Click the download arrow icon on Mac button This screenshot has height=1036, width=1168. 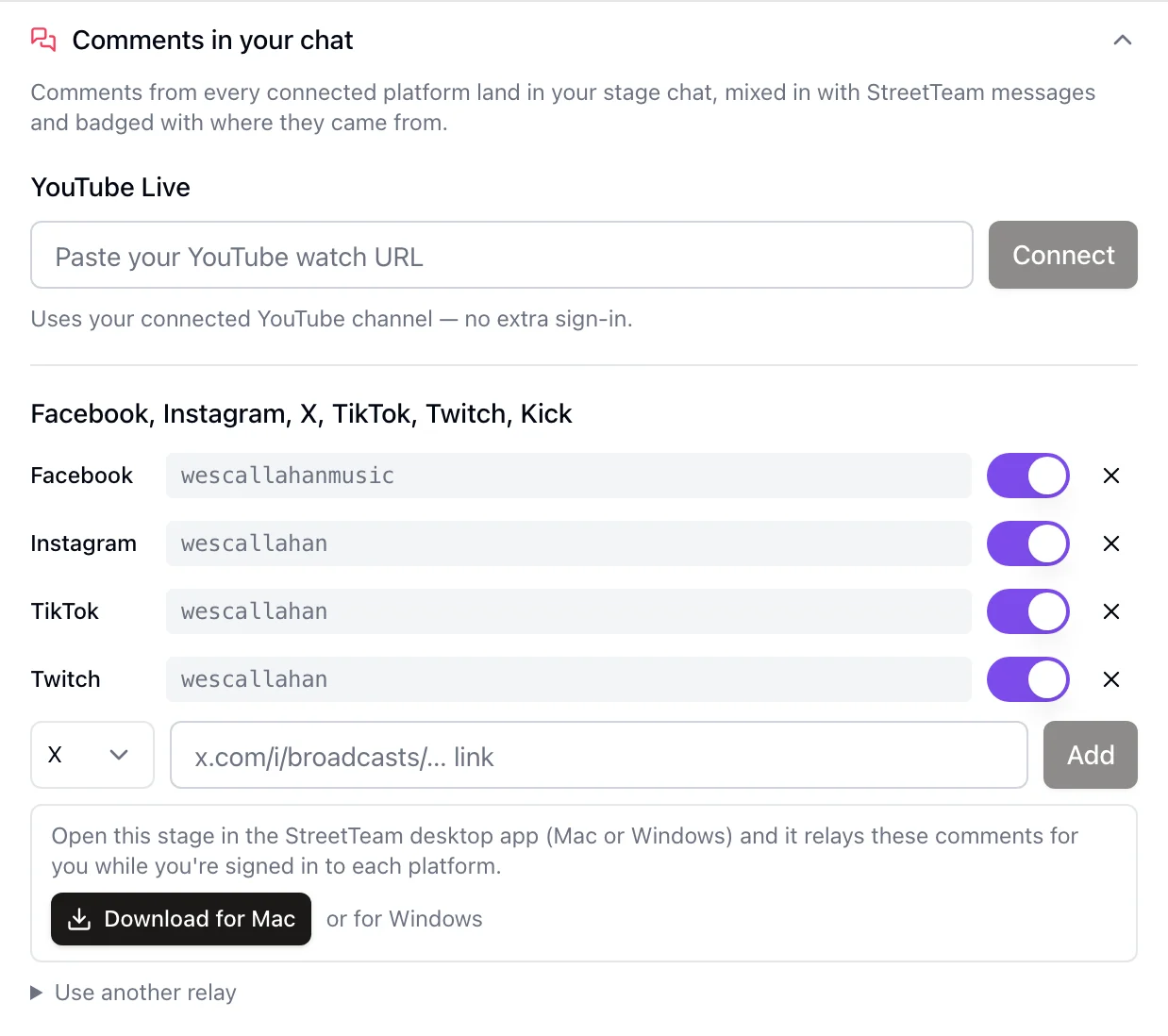point(80,919)
